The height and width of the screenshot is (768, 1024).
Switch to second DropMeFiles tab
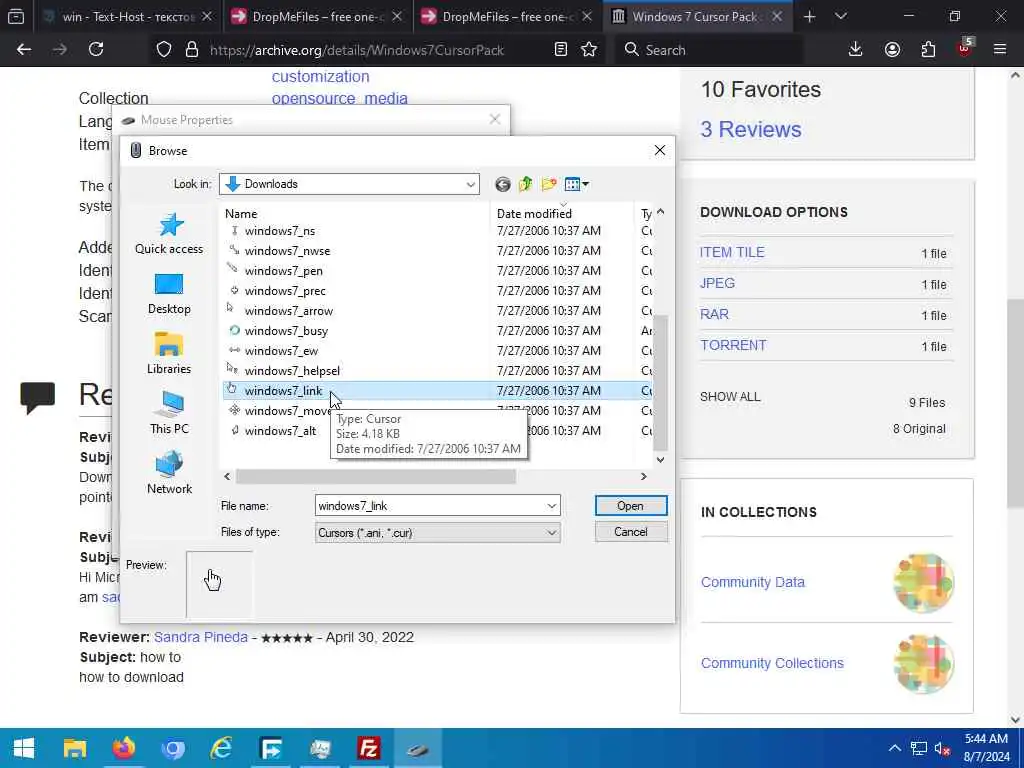coord(507,16)
